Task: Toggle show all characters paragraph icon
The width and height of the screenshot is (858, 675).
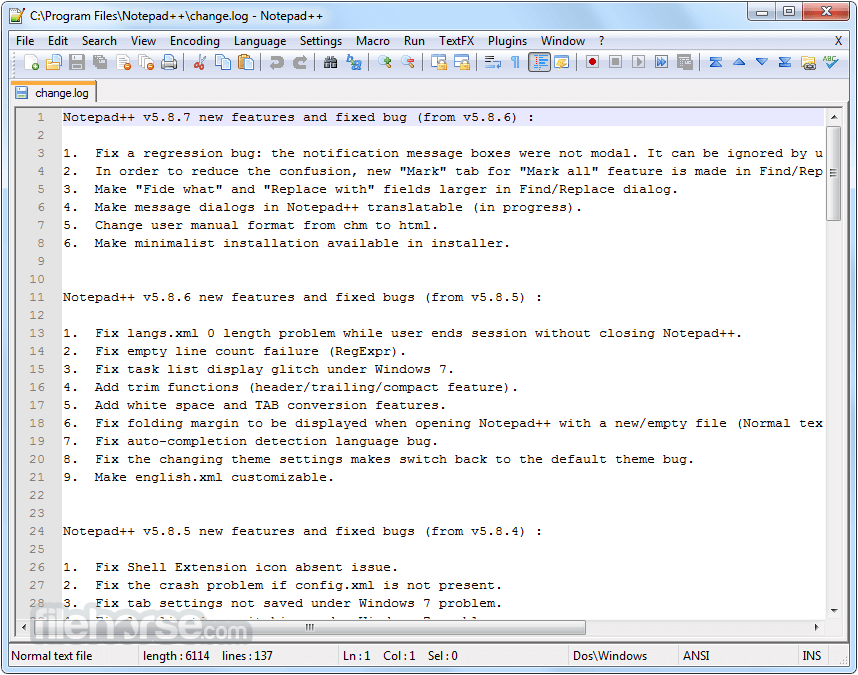Action: (515, 62)
